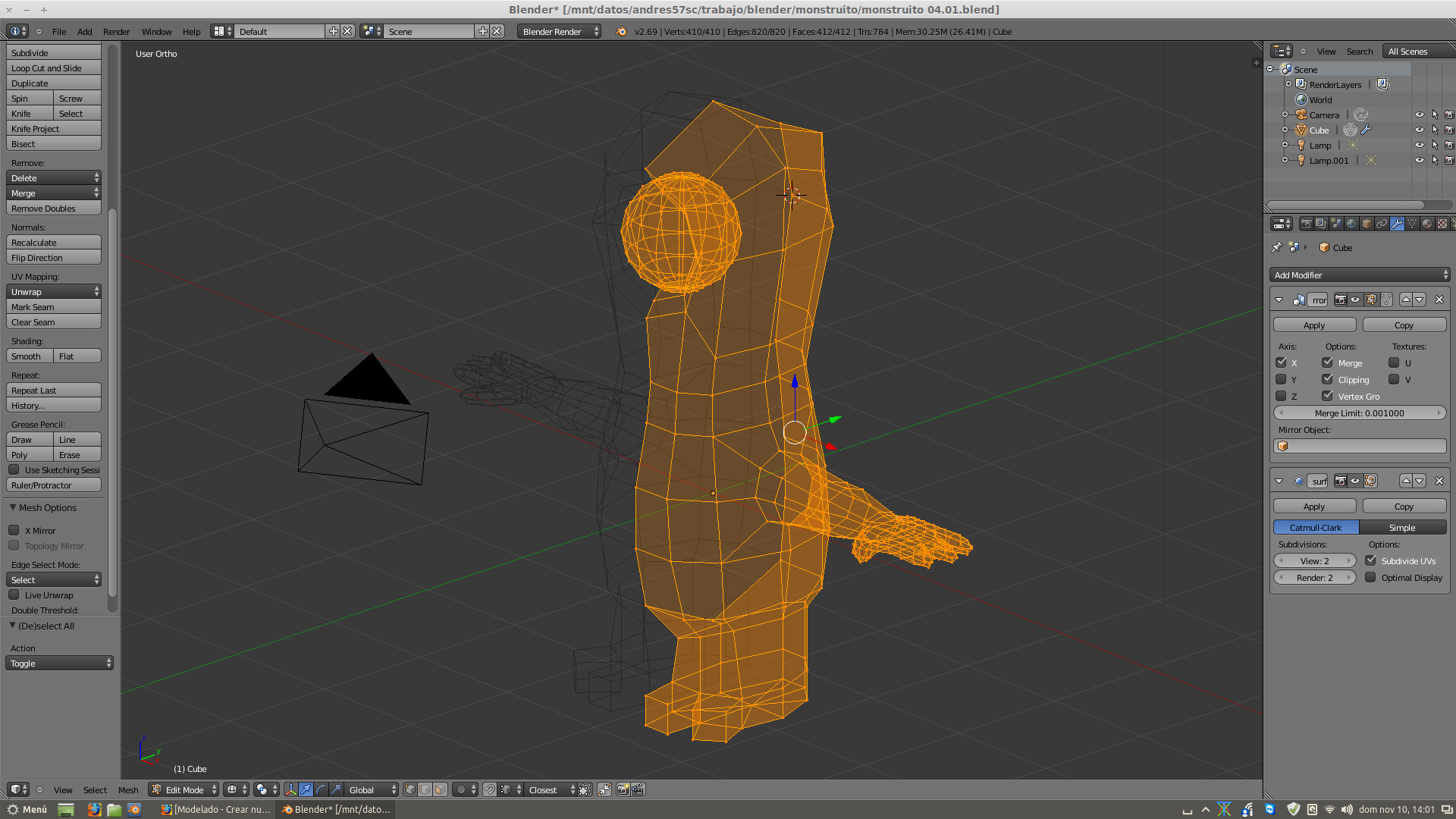Open the Add Modifier dropdown
The image size is (1456, 819).
click(1360, 275)
